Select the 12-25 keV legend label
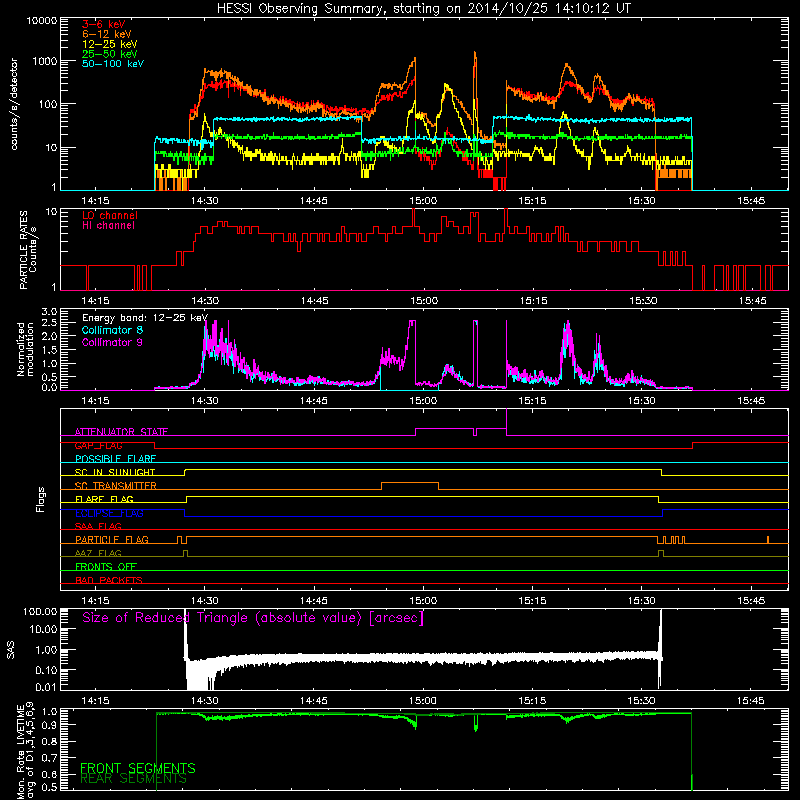The height and width of the screenshot is (800, 800). [110, 44]
